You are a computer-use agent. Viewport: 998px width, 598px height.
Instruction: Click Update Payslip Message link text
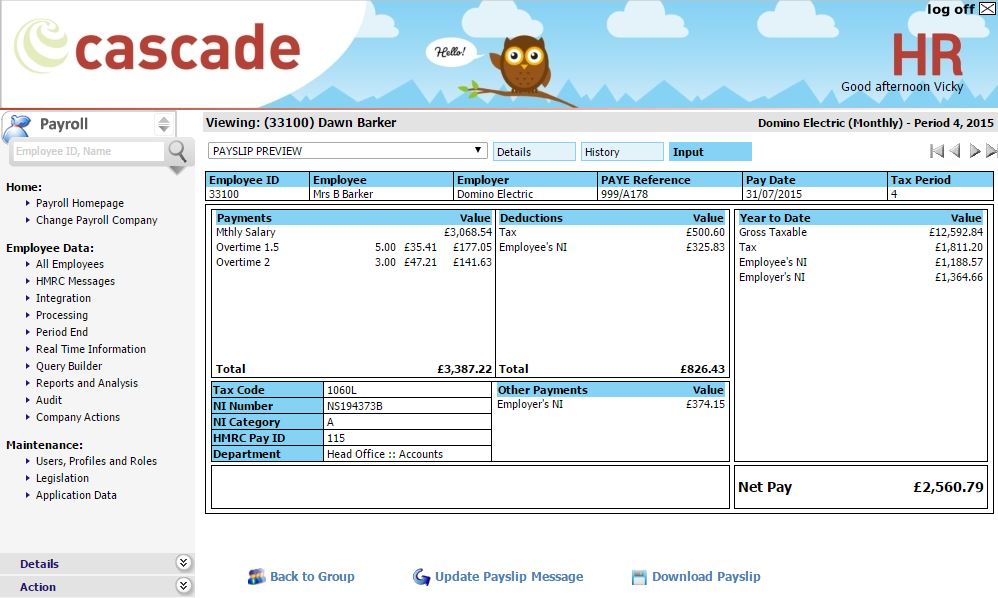click(509, 577)
